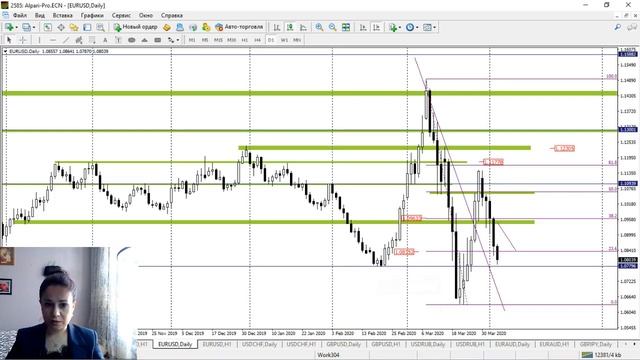
Task: Click the Work304 status bar profile
Action: click(328, 355)
